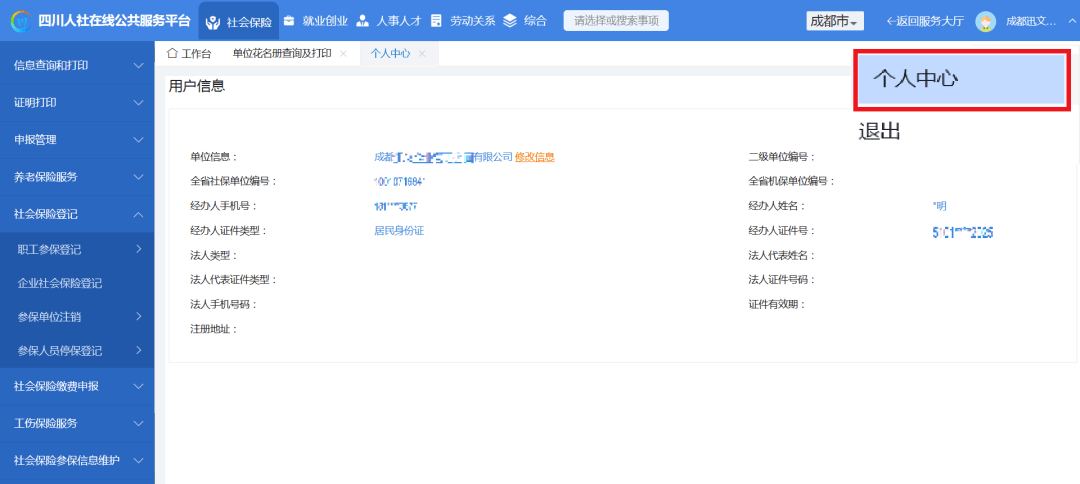
Task: Switch to the 工作台 home tab
Action: click(188, 54)
